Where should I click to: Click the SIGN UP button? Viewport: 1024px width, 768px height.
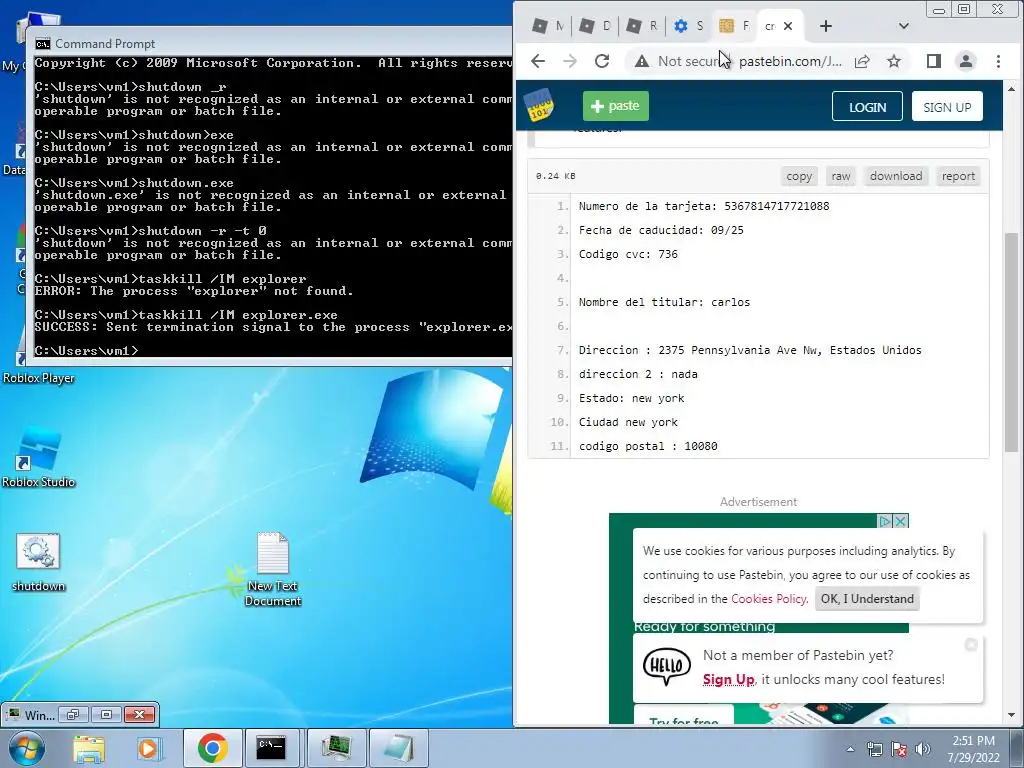point(947,106)
